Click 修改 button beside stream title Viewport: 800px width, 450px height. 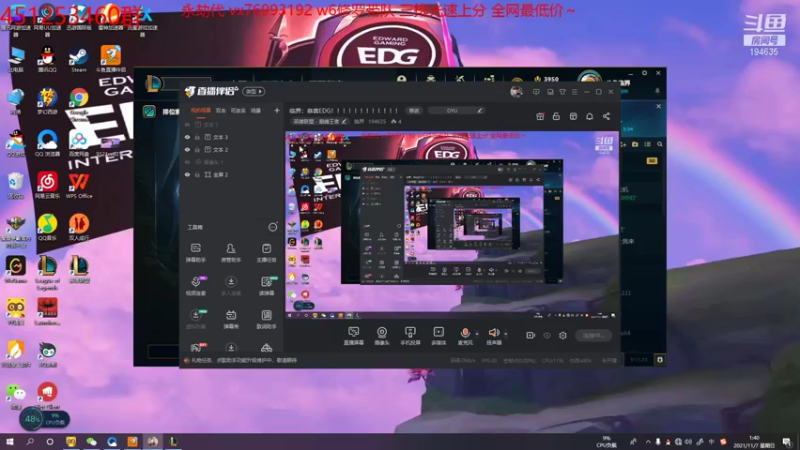[x=413, y=110]
